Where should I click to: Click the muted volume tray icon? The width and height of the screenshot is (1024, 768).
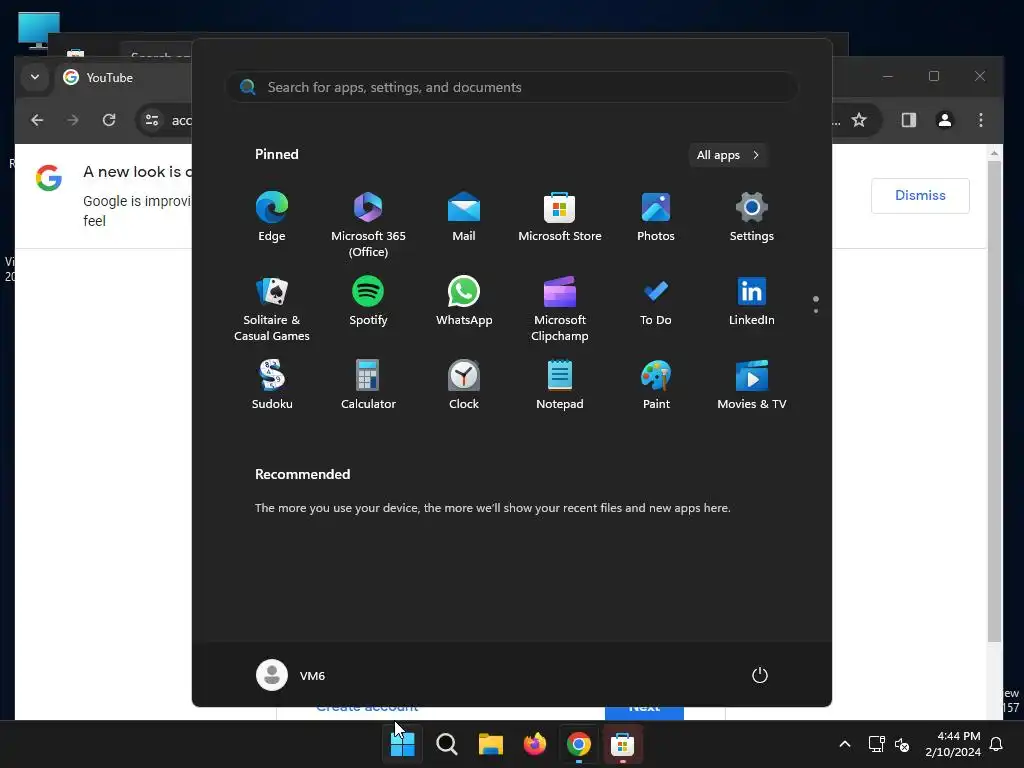pos(902,744)
